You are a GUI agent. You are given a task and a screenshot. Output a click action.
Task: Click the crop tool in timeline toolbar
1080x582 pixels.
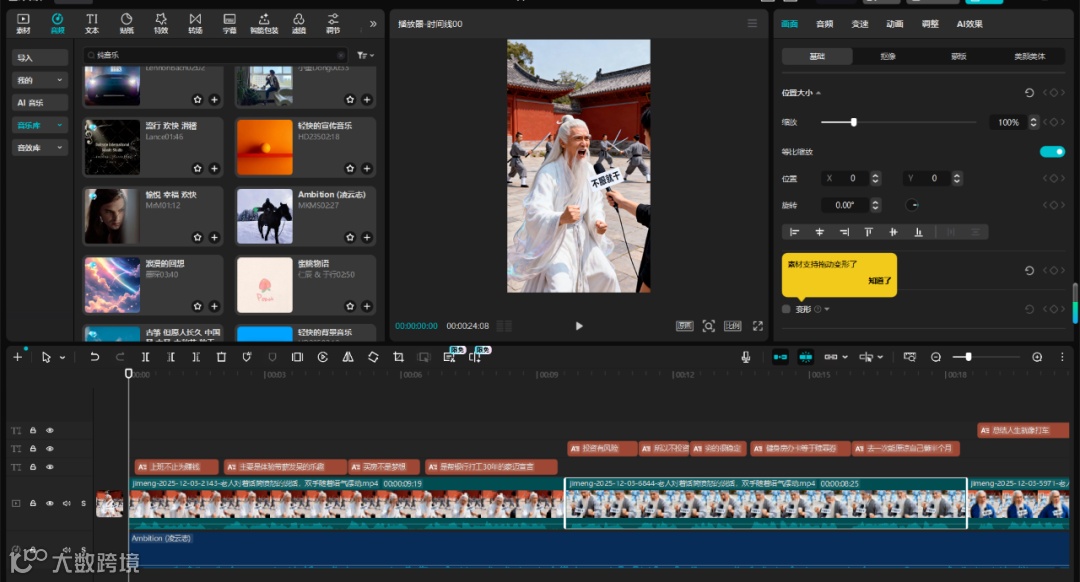coord(398,357)
